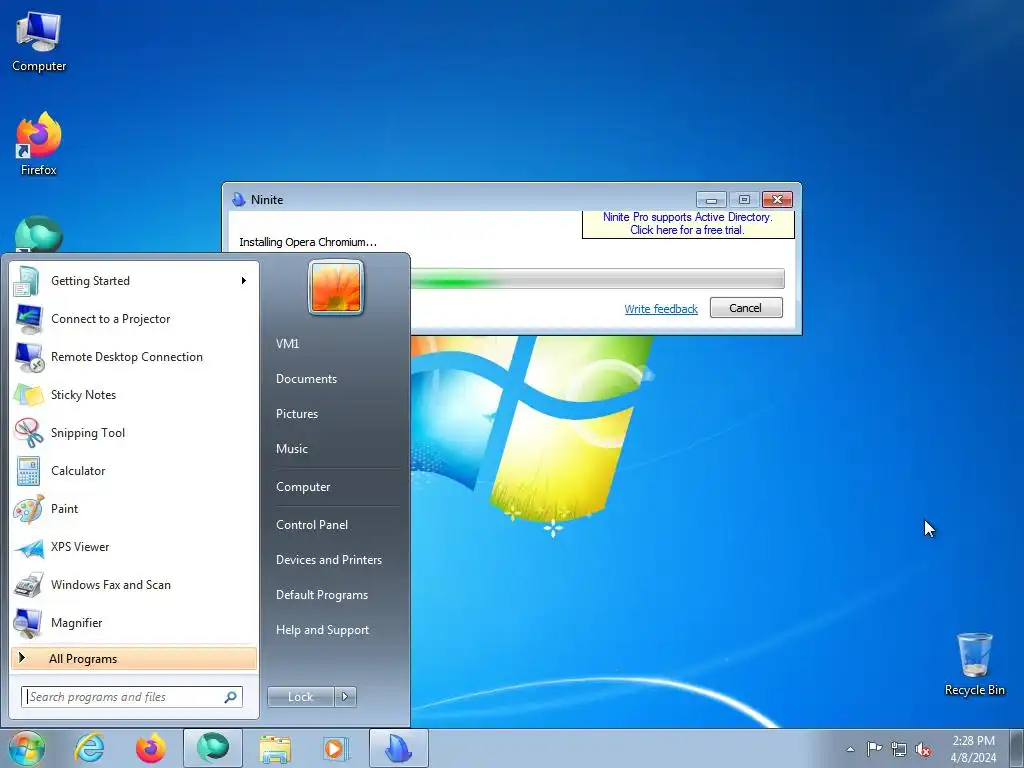Launch Sticky Notes text entry
Viewport: 1024px width, 768px height.
pos(84,395)
